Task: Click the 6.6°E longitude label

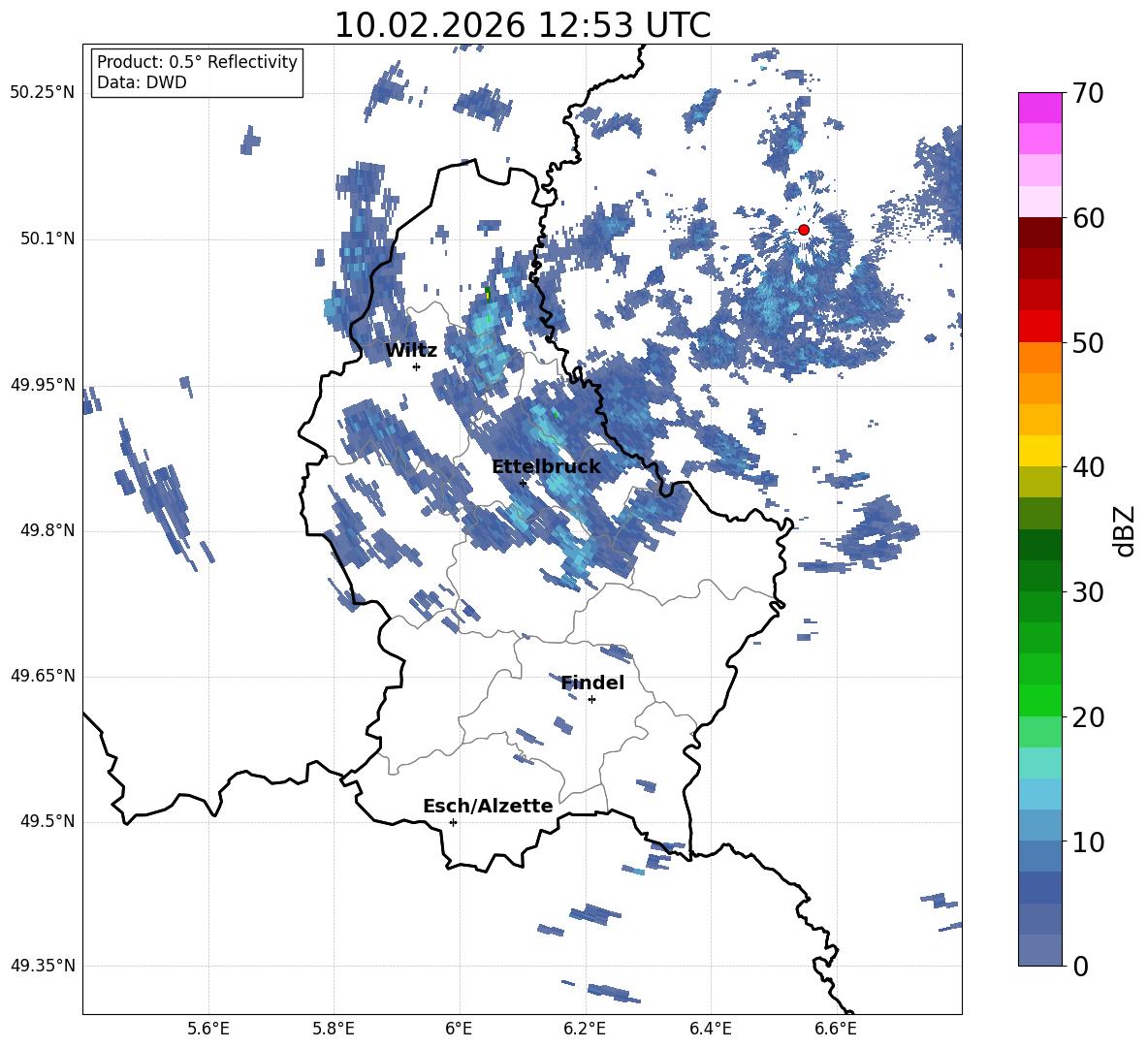Action: click(x=836, y=1029)
